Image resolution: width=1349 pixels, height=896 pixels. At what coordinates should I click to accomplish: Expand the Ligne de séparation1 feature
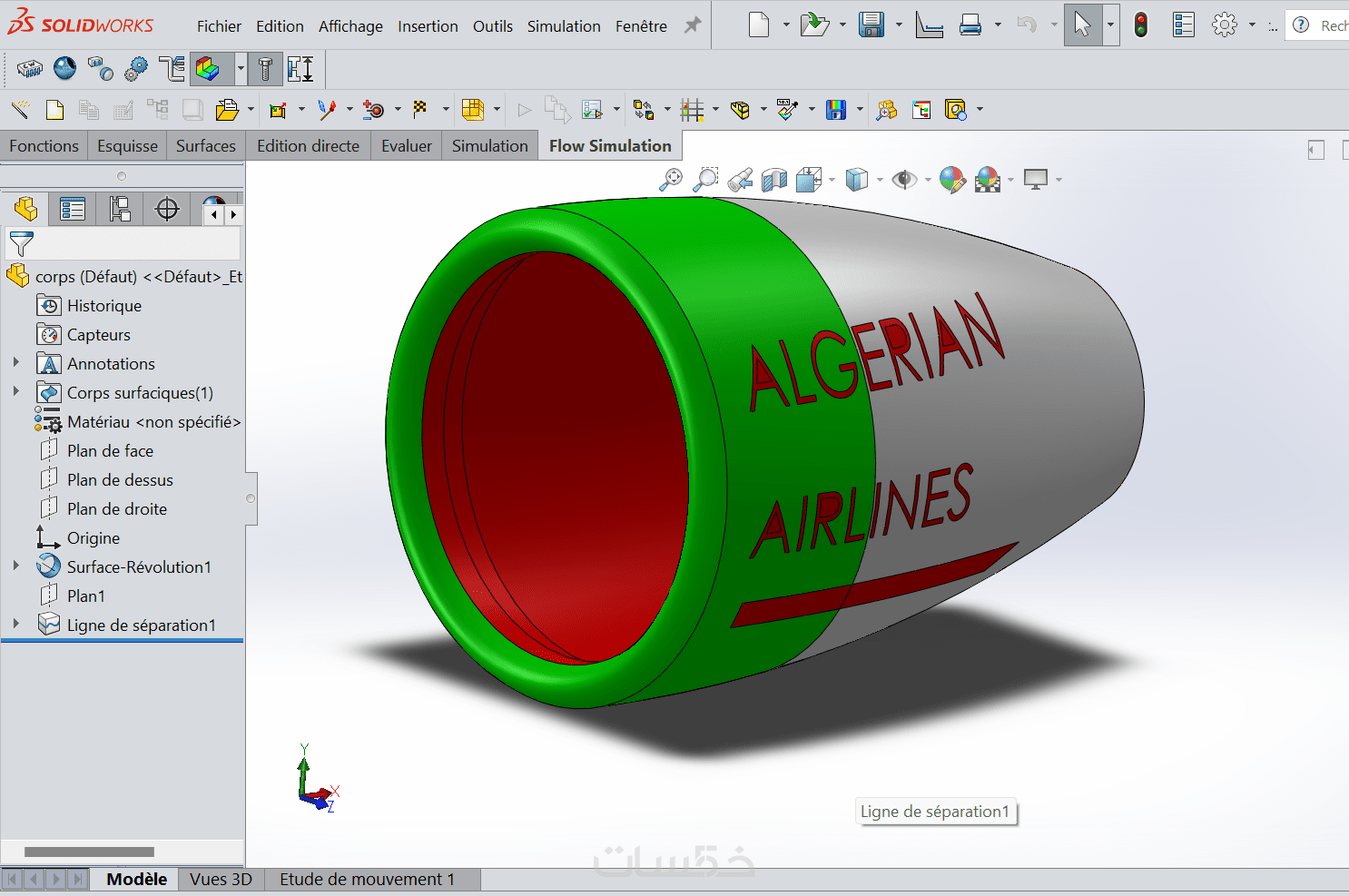pyautogui.click(x=16, y=625)
